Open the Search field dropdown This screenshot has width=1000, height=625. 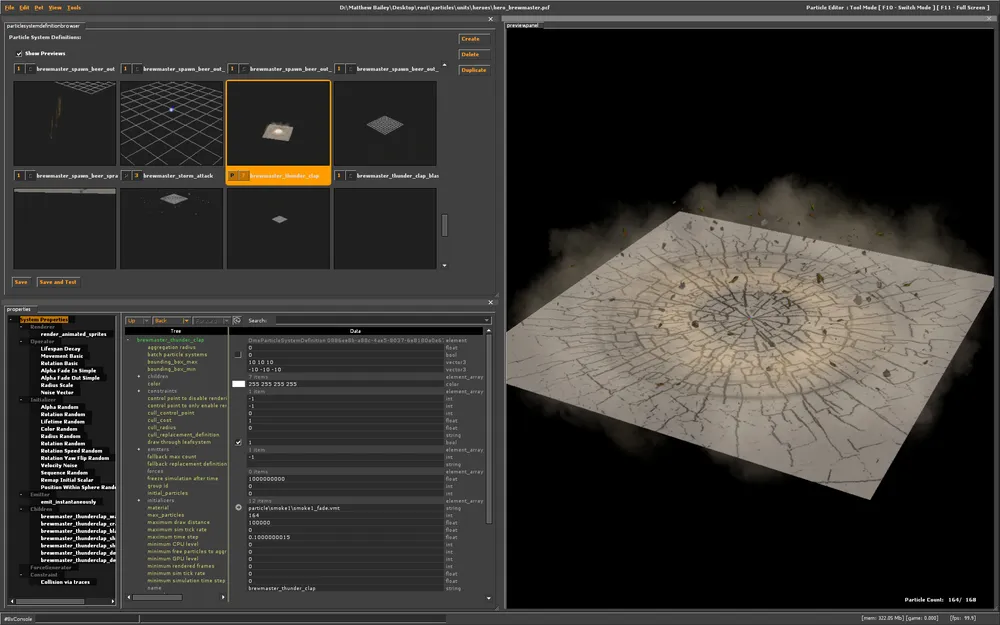point(486,321)
